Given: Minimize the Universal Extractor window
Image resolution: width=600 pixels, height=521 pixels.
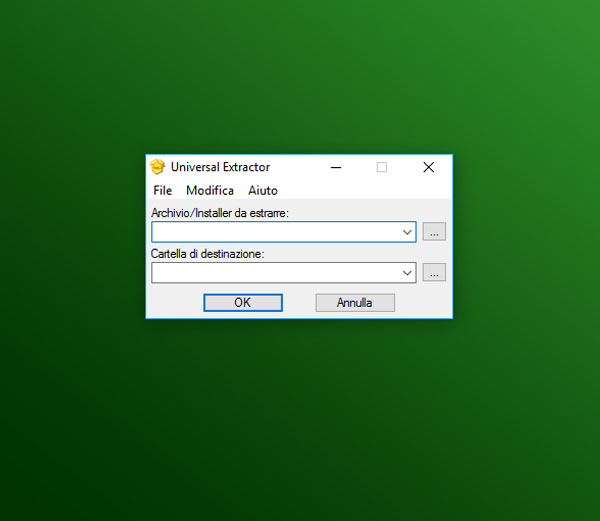Looking at the screenshot, I should pyautogui.click(x=336, y=167).
